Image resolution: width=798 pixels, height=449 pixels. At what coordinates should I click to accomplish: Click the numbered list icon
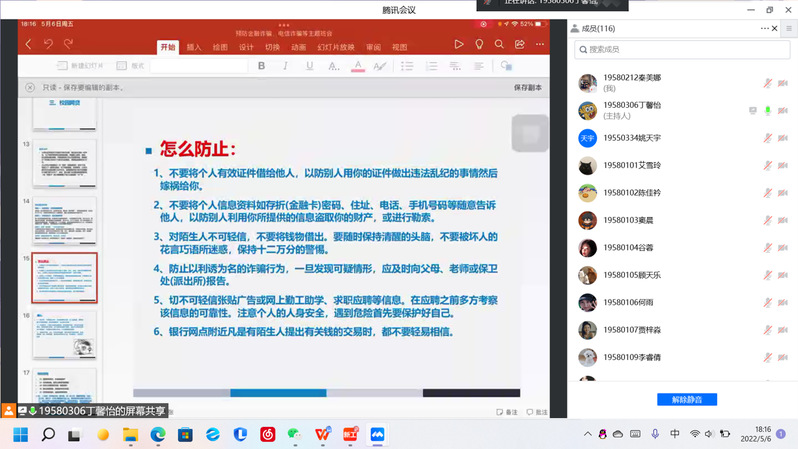pos(432,66)
